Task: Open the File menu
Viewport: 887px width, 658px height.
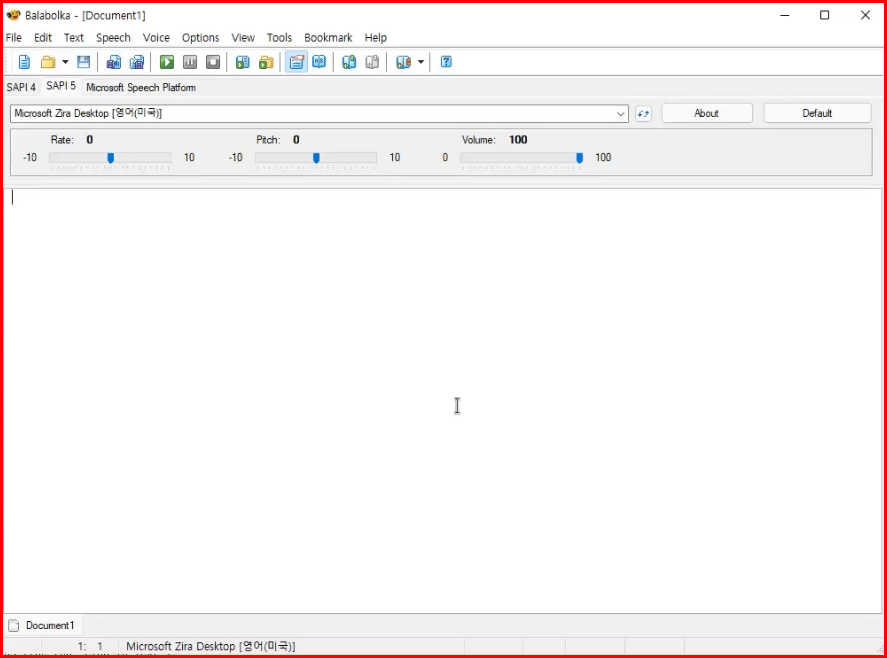Action: [x=14, y=37]
